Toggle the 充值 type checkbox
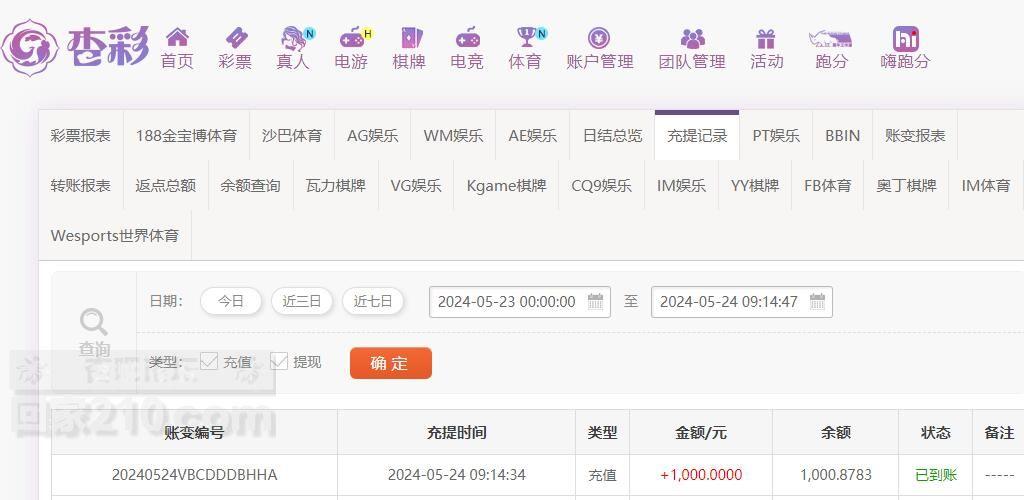Image resolution: width=1024 pixels, height=500 pixels. tap(208, 361)
